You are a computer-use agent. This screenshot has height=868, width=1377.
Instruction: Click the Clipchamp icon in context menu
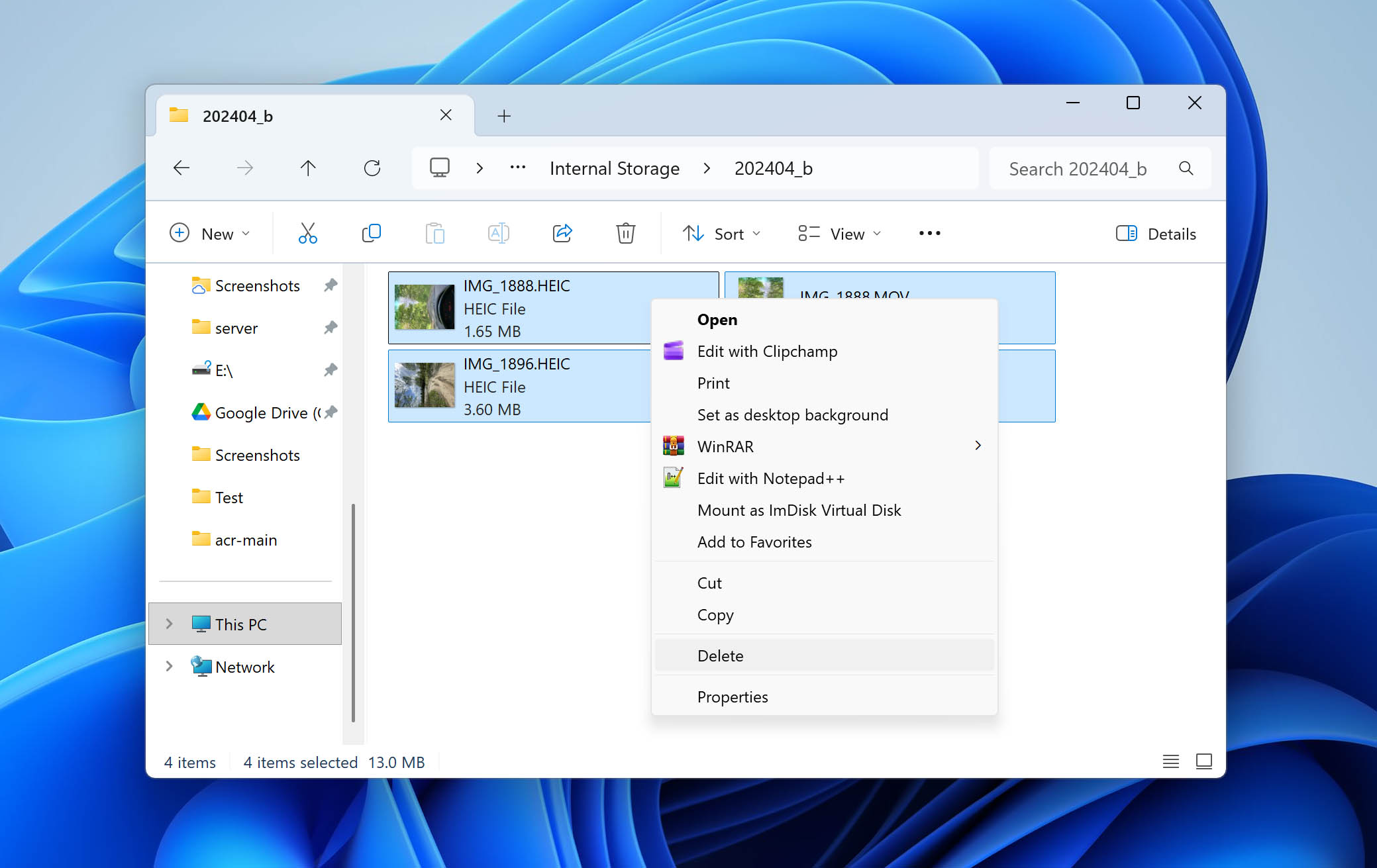[x=673, y=351]
